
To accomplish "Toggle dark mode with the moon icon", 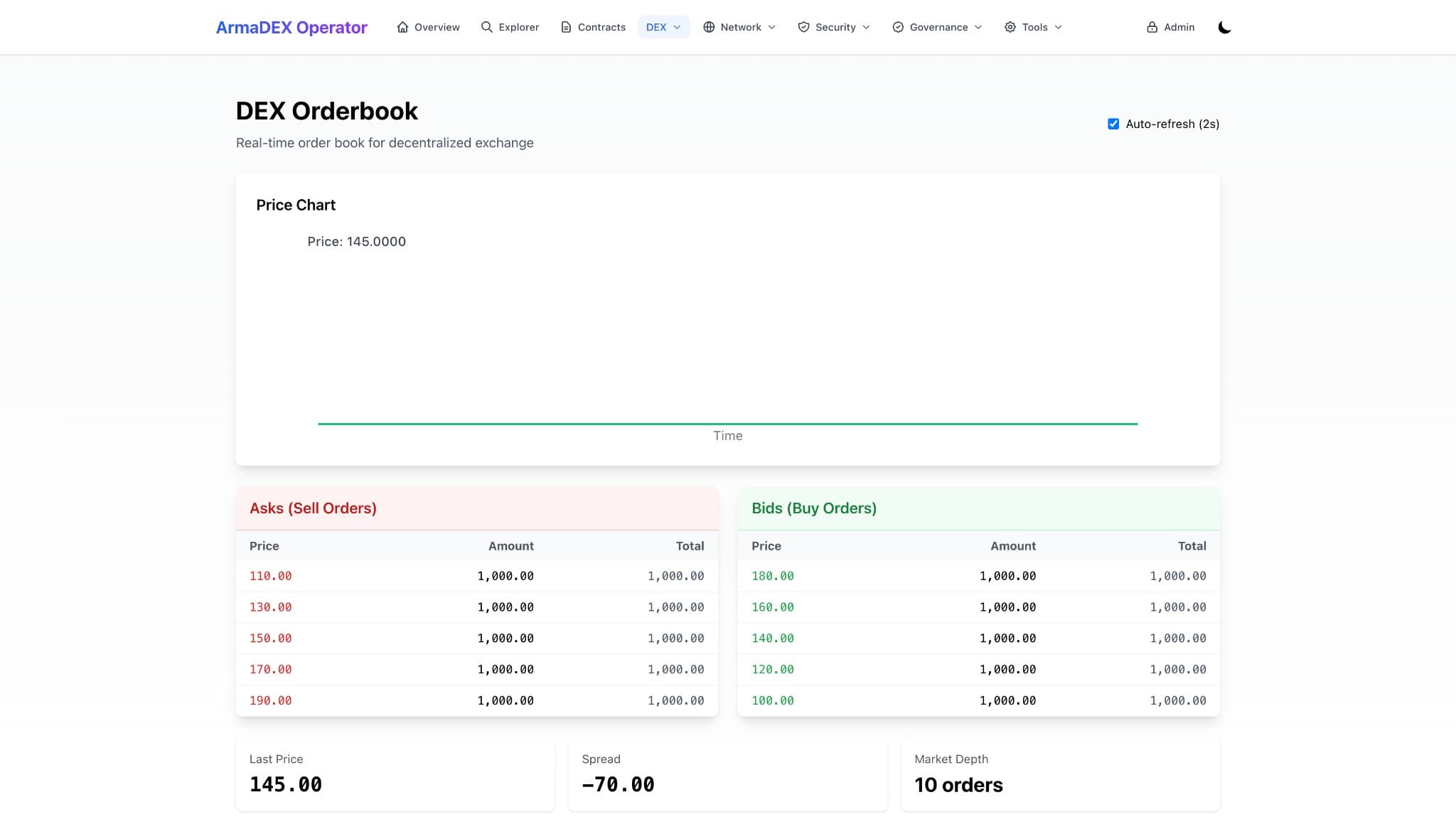I will coord(1224,27).
